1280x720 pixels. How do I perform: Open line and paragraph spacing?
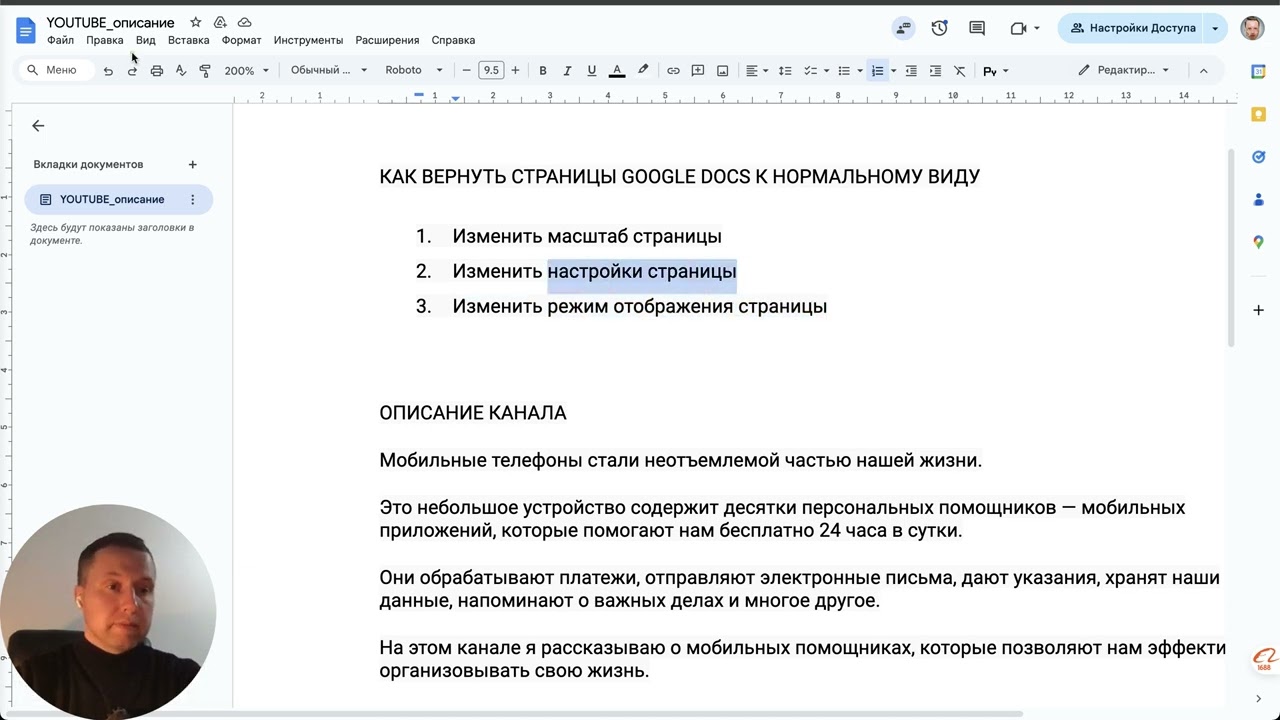pyautogui.click(x=785, y=71)
